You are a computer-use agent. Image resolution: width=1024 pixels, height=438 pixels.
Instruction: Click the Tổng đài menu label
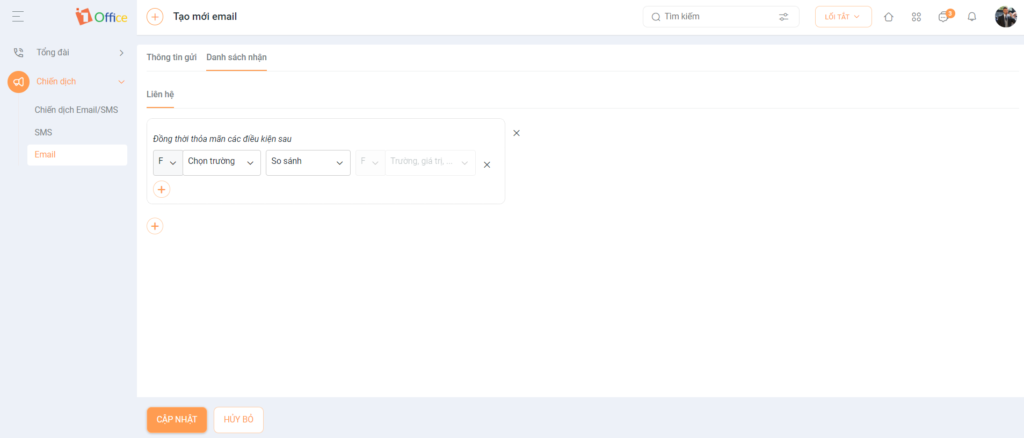[x=53, y=53]
